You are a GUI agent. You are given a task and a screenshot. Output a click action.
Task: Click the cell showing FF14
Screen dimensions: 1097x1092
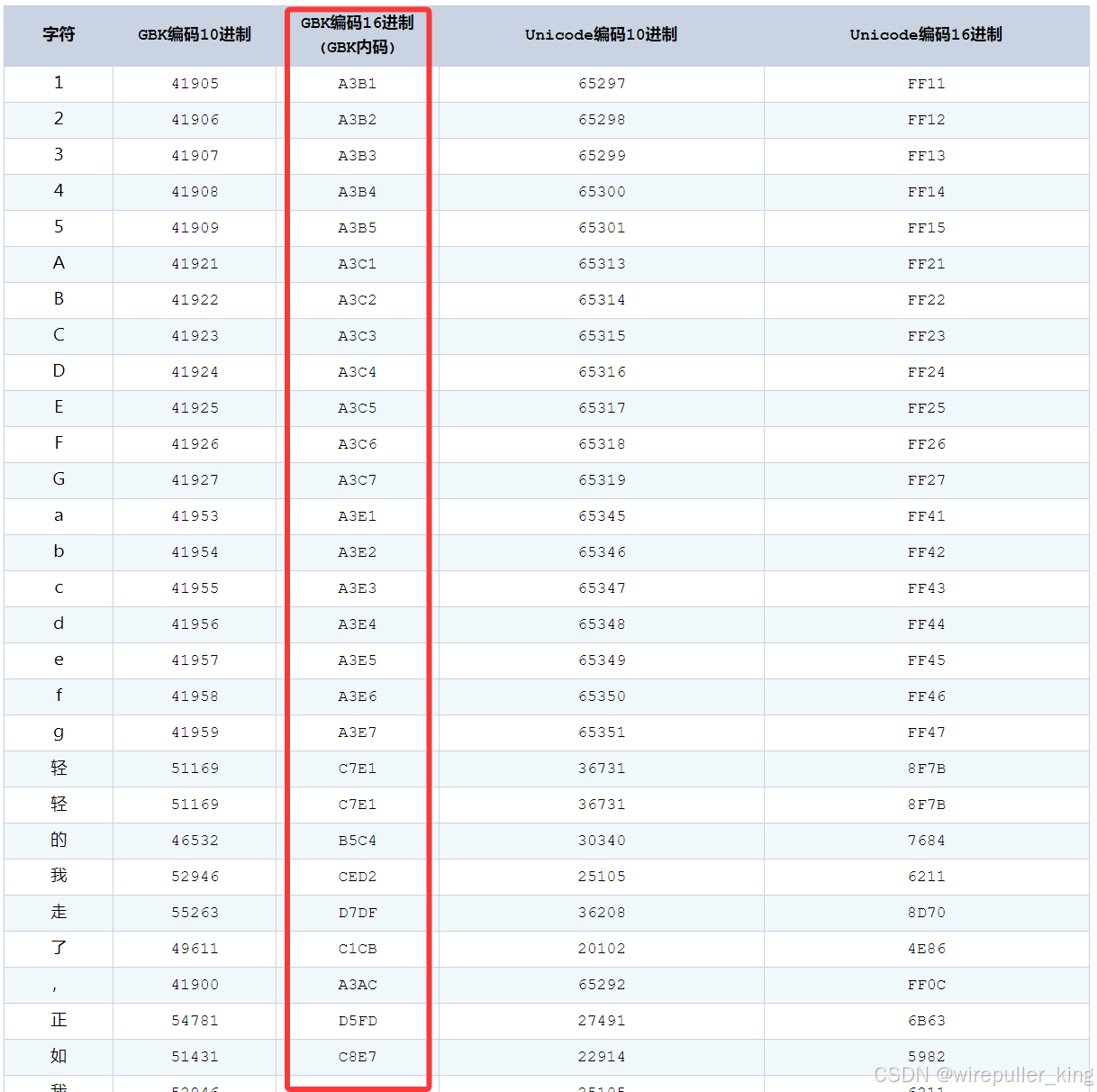pyautogui.click(x=927, y=192)
